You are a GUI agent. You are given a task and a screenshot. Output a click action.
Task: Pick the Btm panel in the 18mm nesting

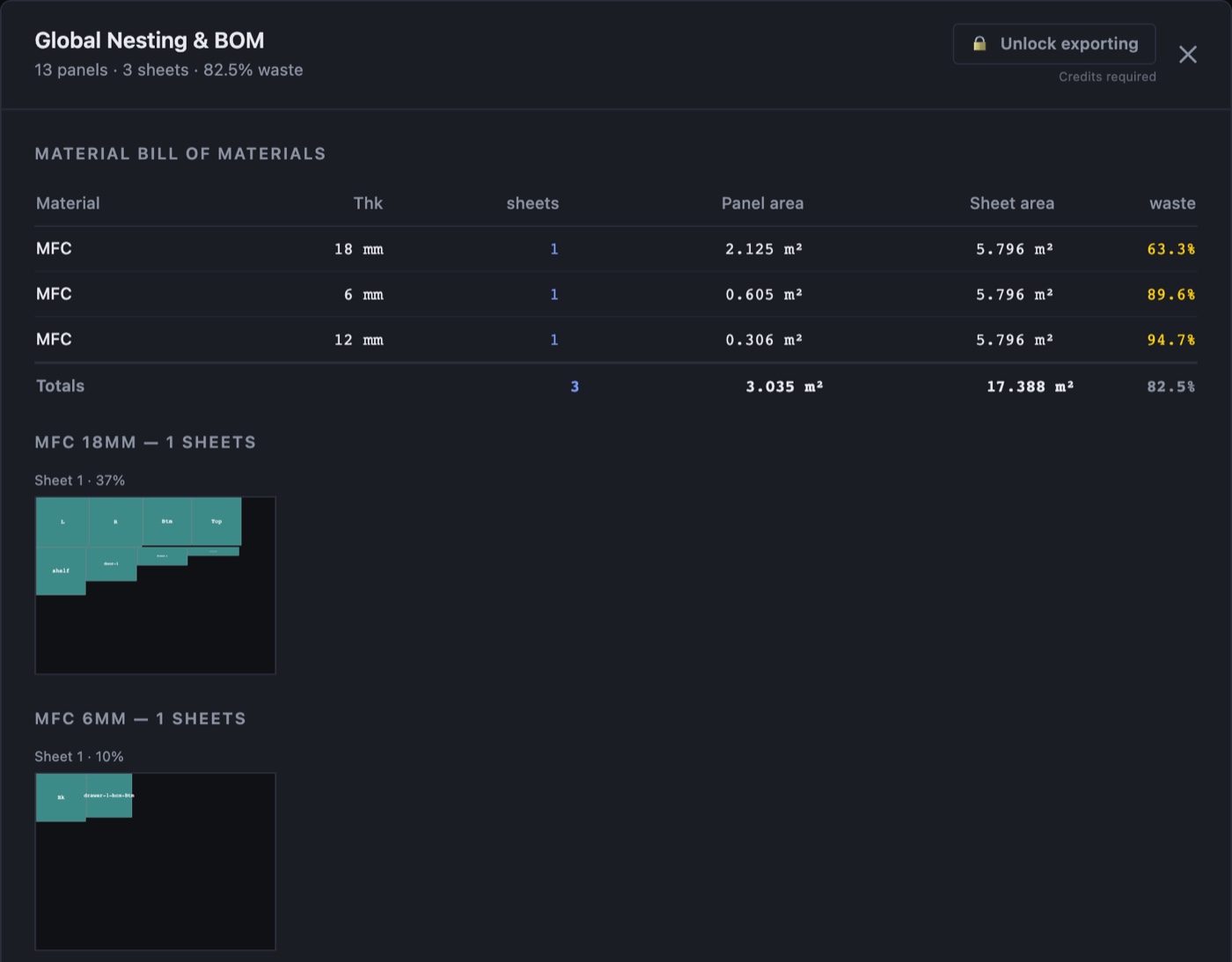tap(167, 521)
